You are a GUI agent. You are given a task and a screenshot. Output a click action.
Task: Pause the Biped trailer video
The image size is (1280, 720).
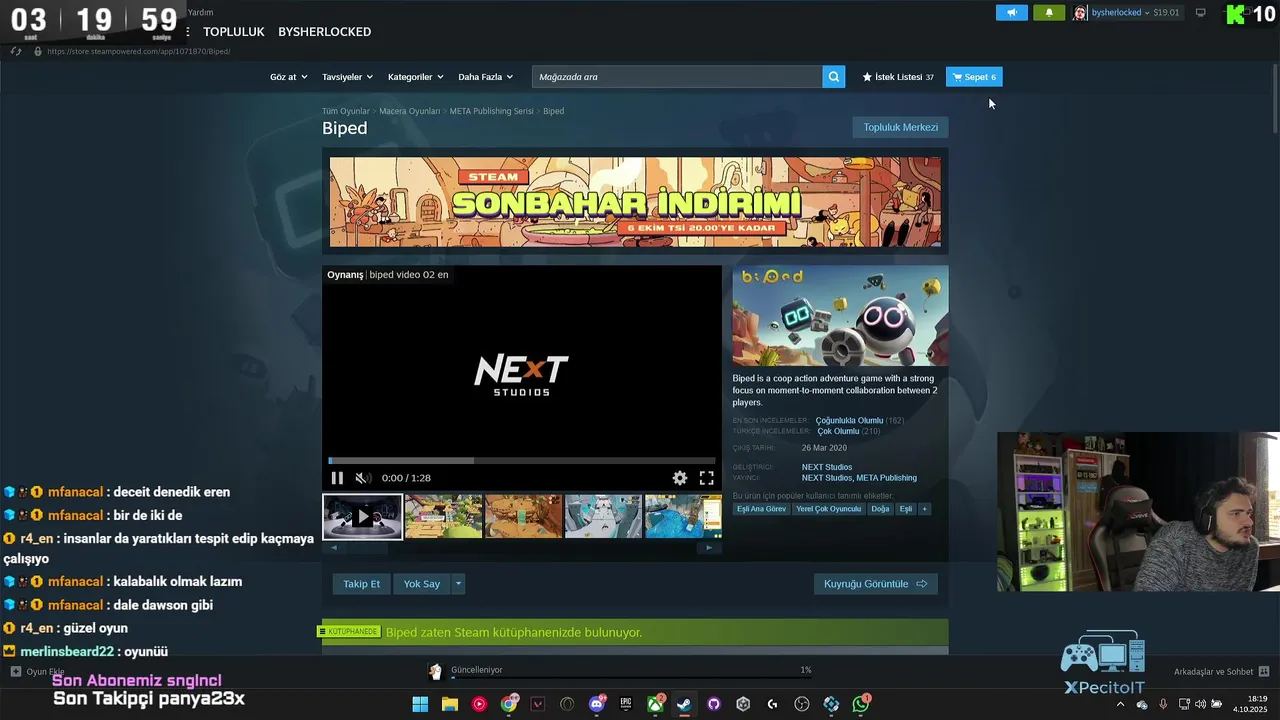tap(337, 478)
